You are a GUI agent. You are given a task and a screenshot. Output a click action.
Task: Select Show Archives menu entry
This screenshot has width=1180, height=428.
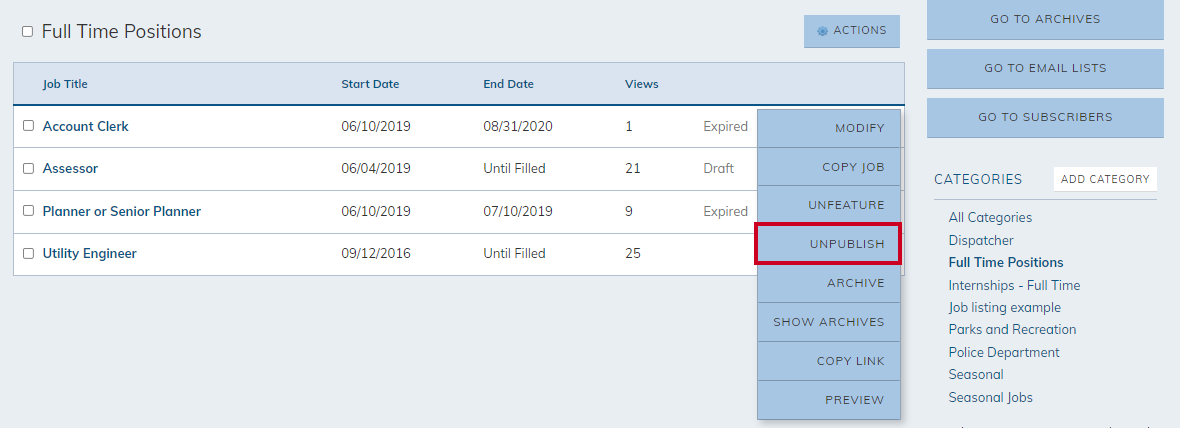tap(829, 322)
